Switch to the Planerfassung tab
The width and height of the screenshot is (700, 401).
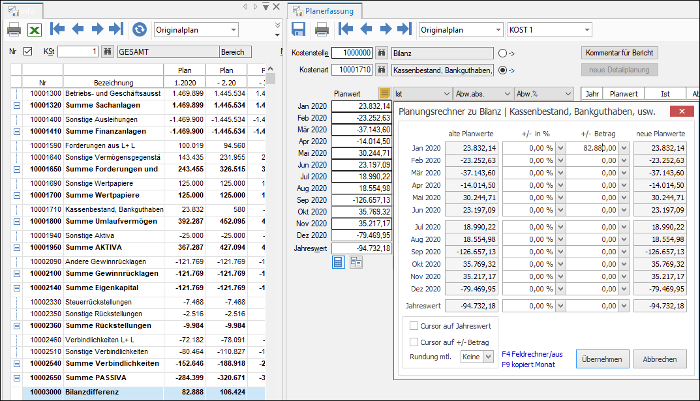point(325,11)
